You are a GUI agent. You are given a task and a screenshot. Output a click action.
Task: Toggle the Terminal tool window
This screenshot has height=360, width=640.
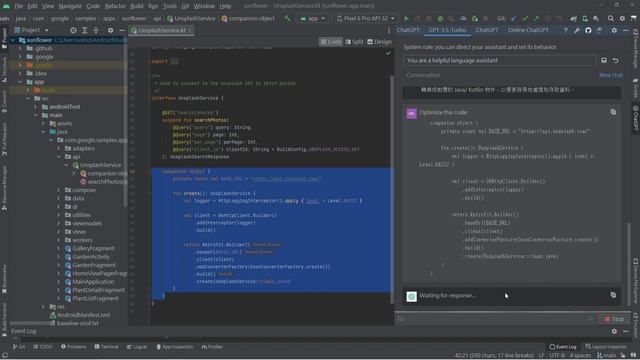coord(106,347)
